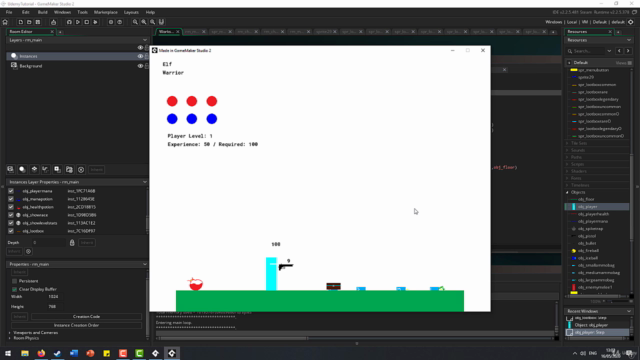Clean the project with the broom icon

(96, 22)
